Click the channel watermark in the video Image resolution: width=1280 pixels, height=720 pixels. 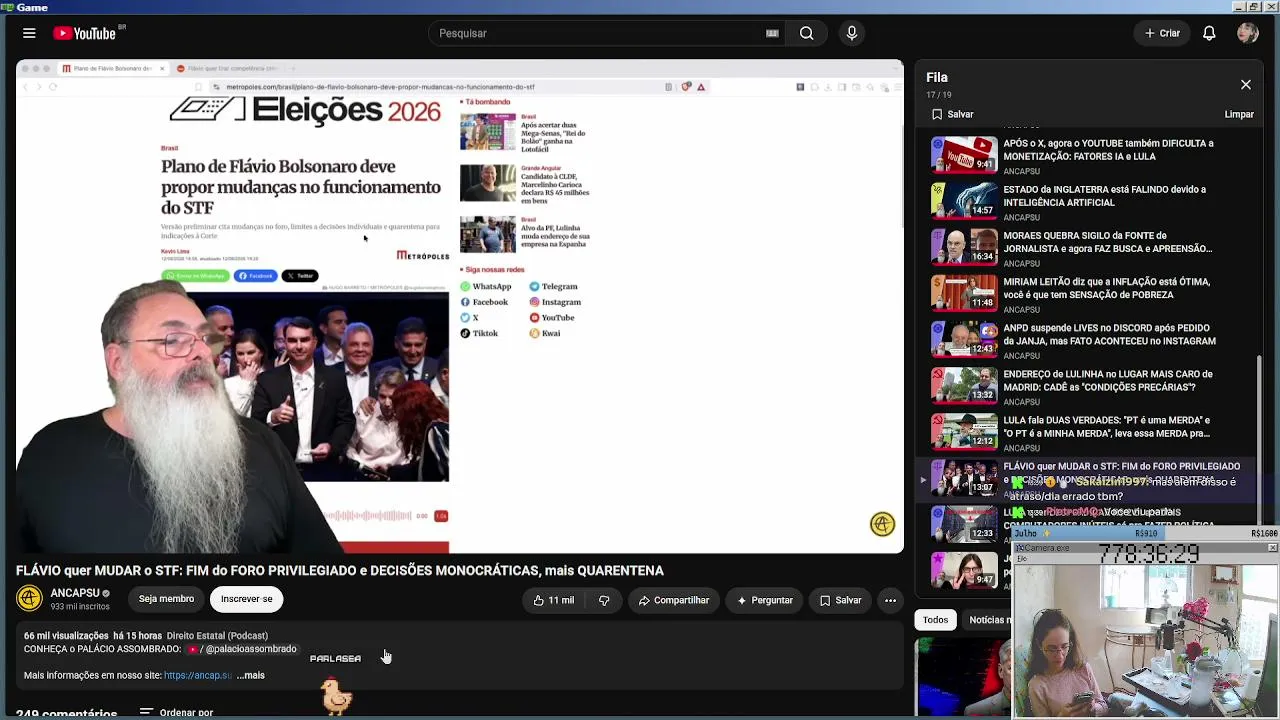[x=882, y=524]
